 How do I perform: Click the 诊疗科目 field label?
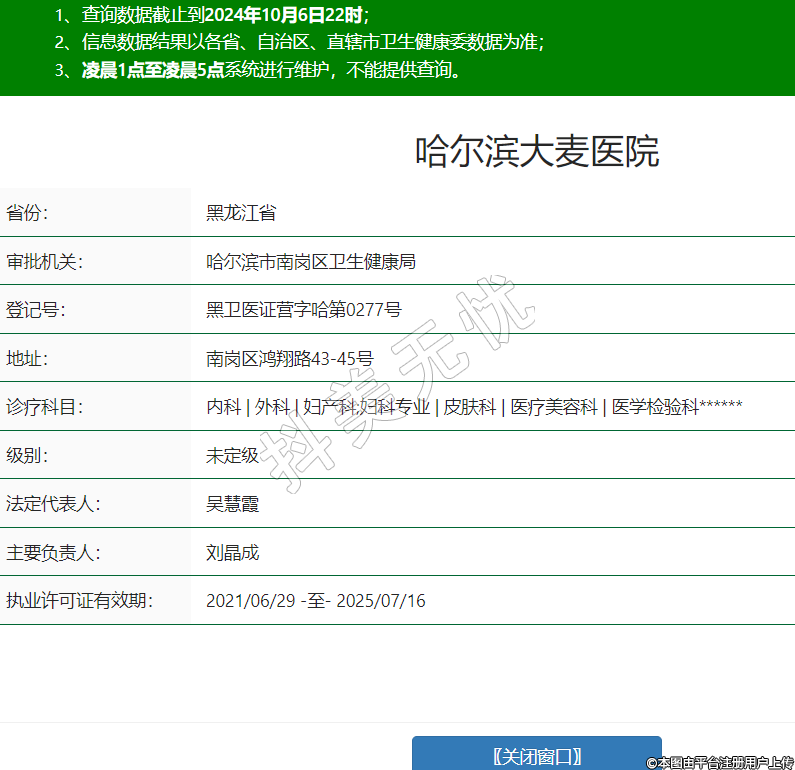[43, 407]
